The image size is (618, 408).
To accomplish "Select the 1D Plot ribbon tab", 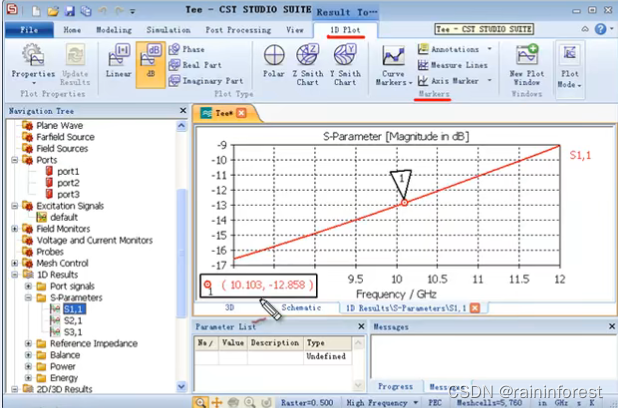I will click(345, 30).
